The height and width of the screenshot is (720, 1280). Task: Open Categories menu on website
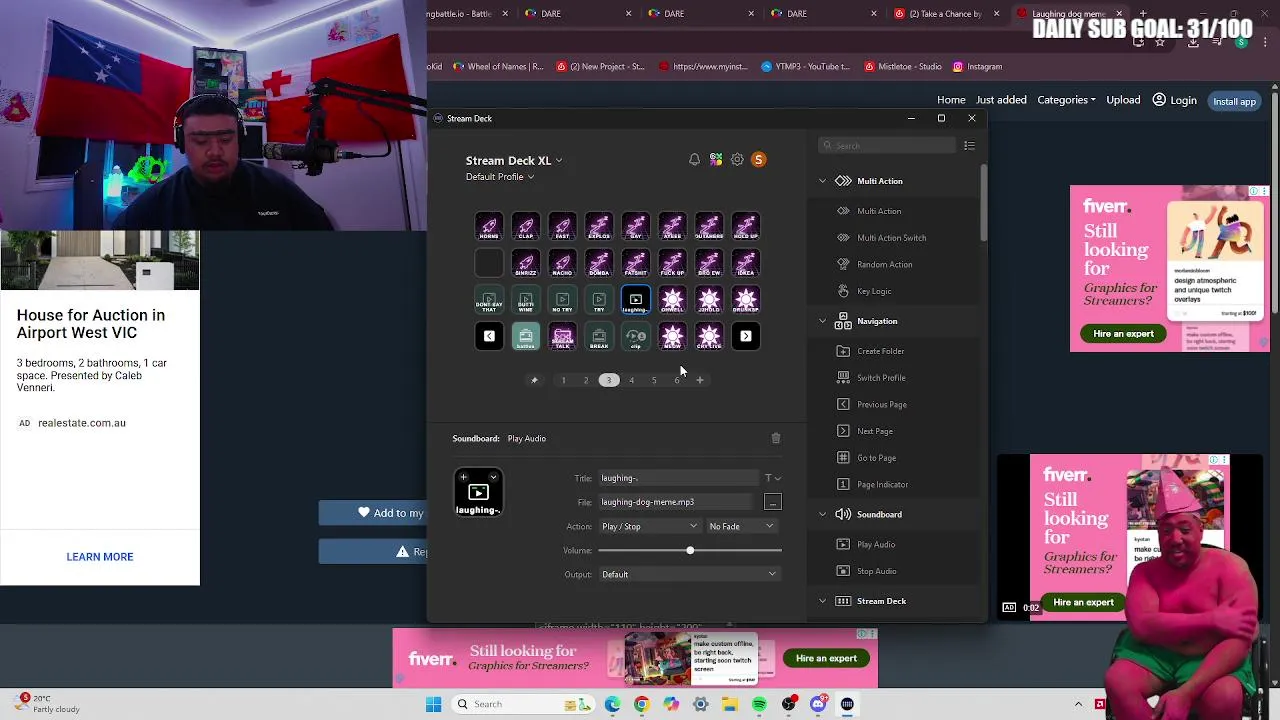pyautogui.click(x=1066, y=100)
